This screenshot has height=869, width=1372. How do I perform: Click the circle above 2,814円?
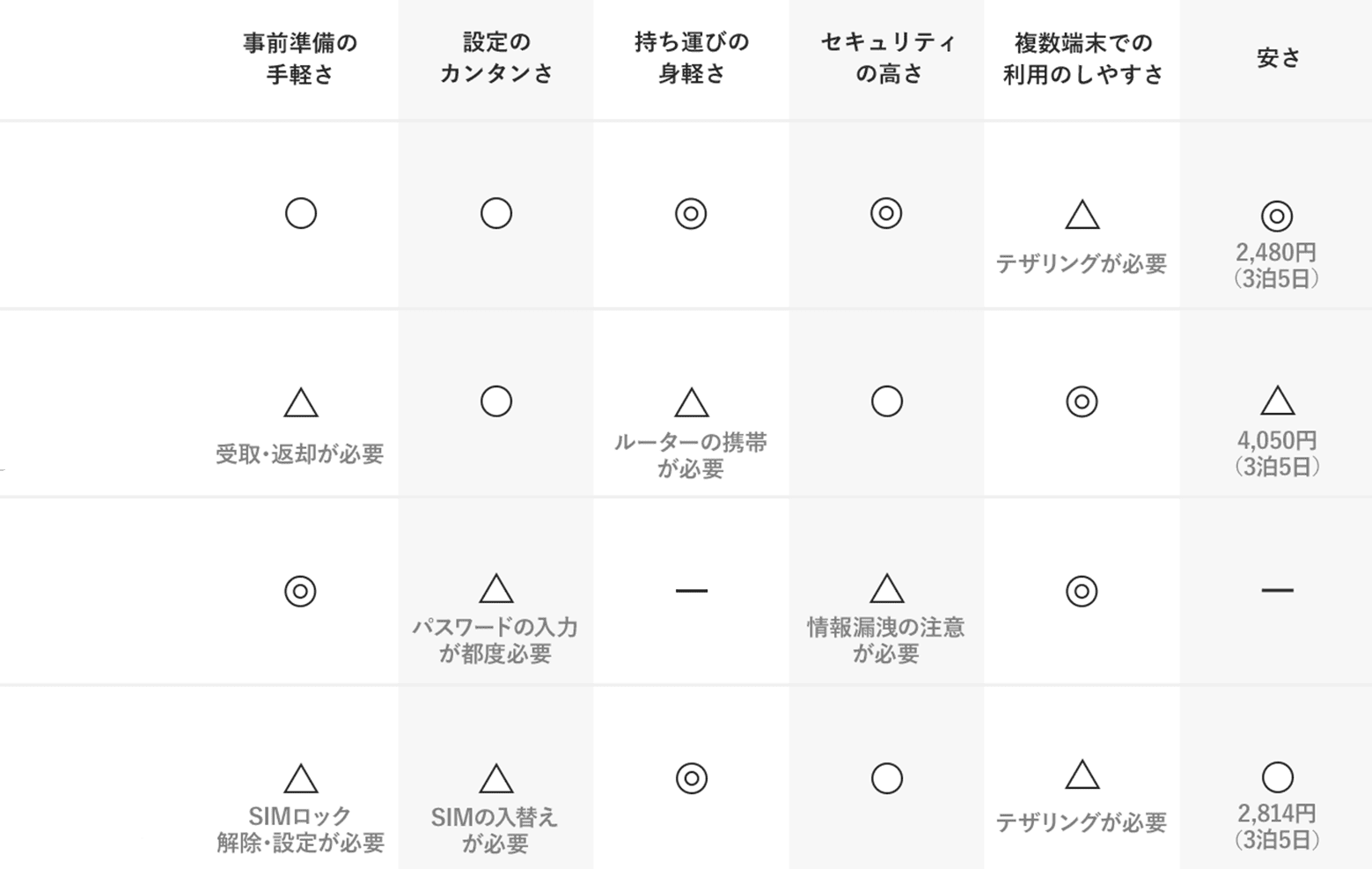click(1277, 777)
